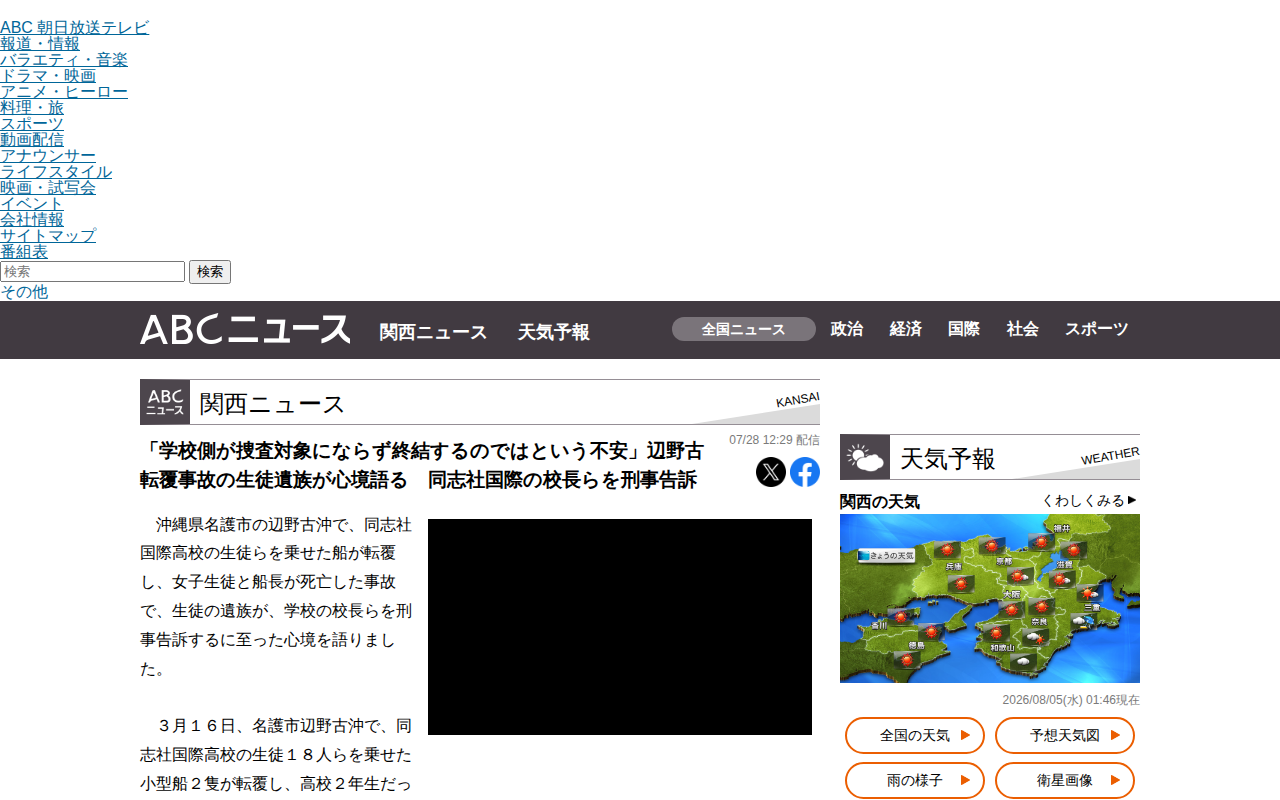Viewport: 1280px width, 800px height.
Task: Open サイトマップ link
Action: click(48, 236)
